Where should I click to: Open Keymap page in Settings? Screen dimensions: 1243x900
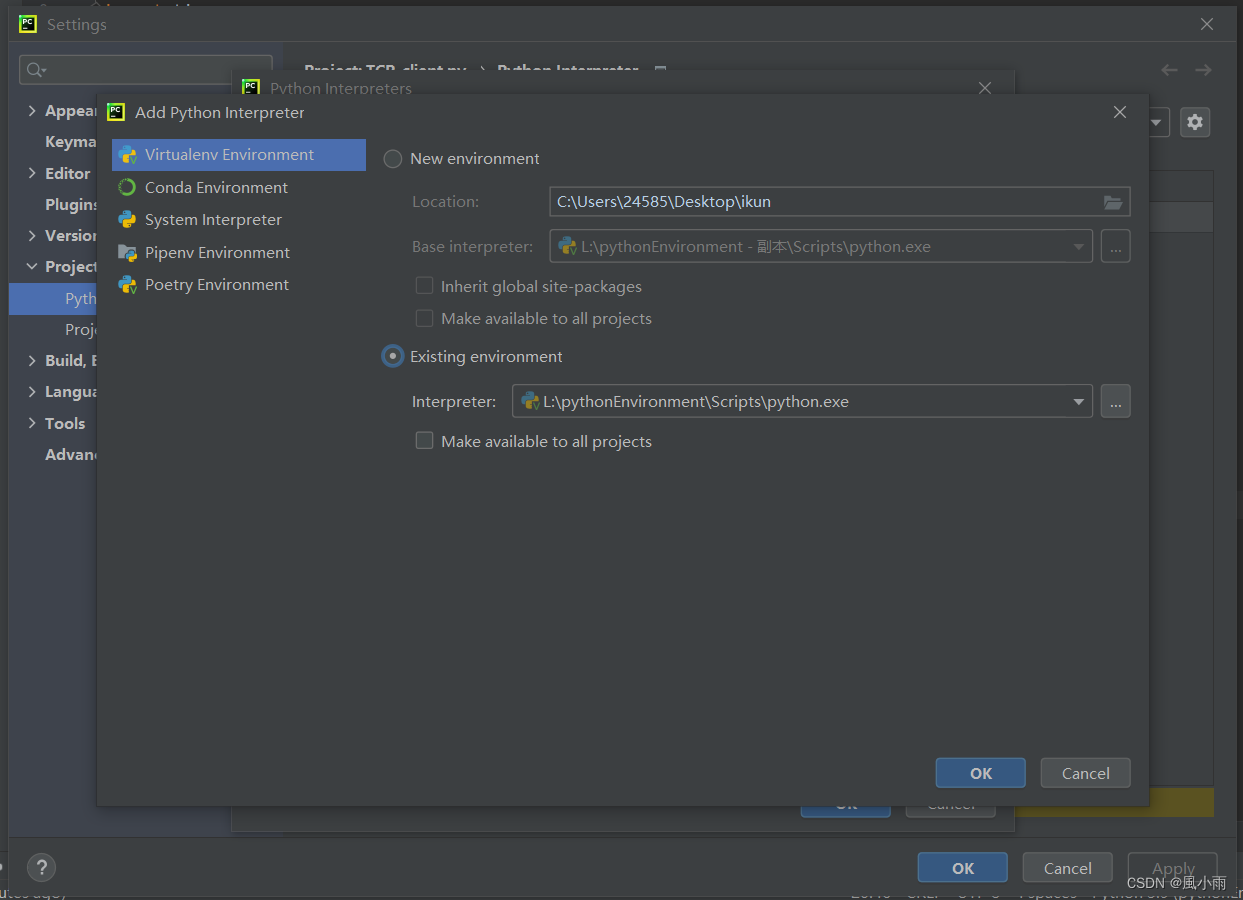tap(70, 142)
